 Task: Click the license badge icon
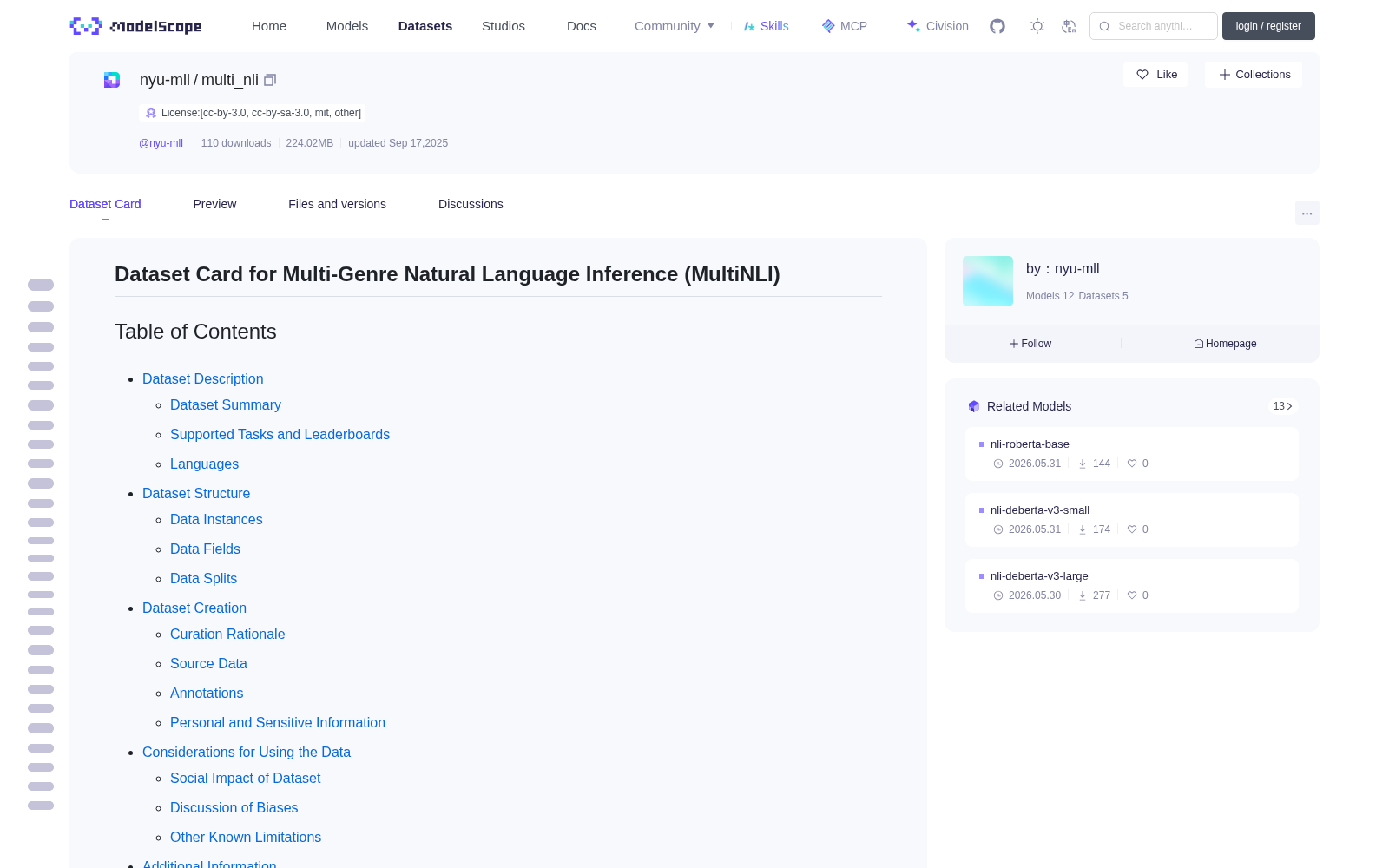[151, 113]
